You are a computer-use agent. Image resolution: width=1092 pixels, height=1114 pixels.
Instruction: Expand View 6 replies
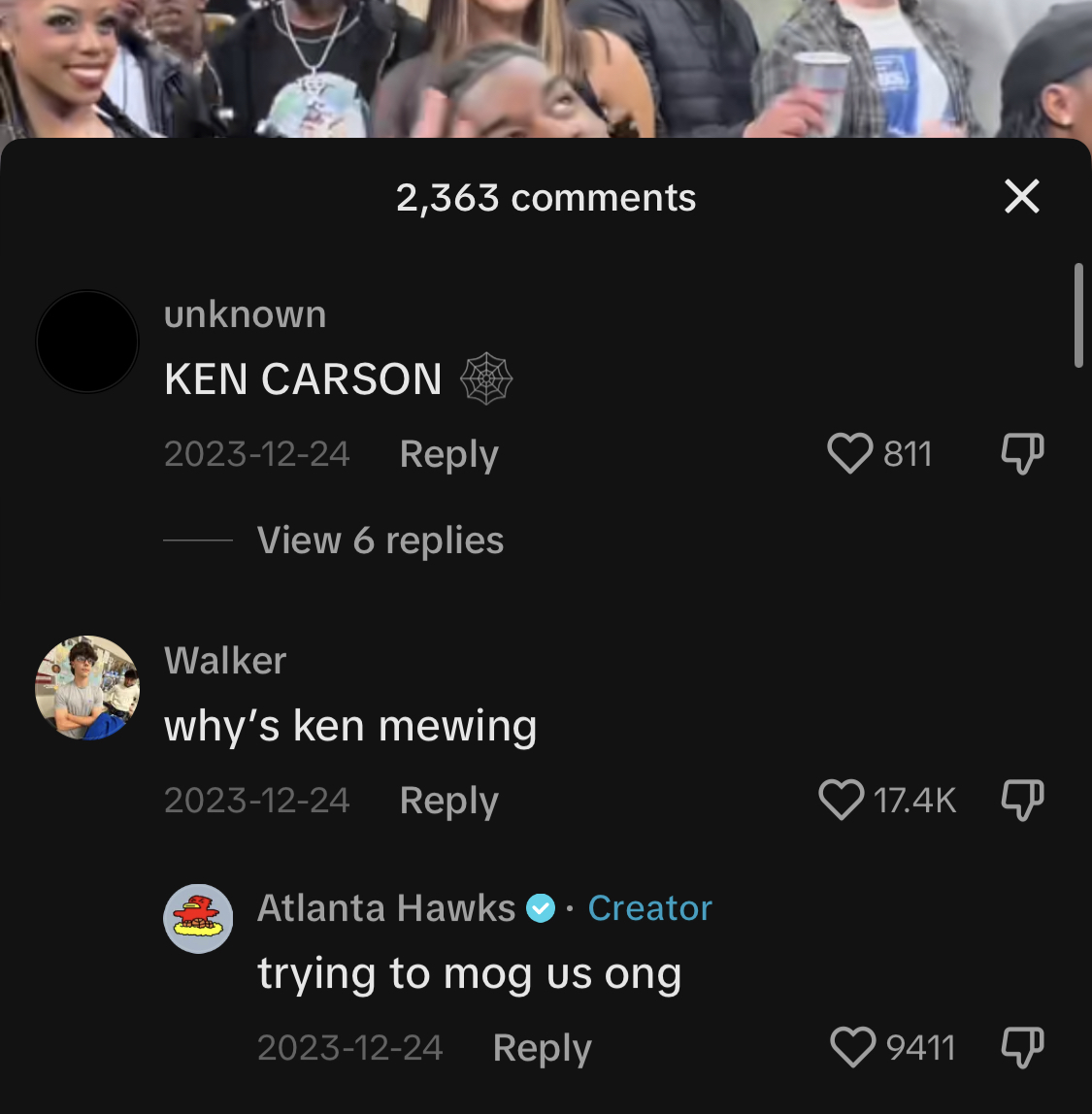[x=381, y=540]
